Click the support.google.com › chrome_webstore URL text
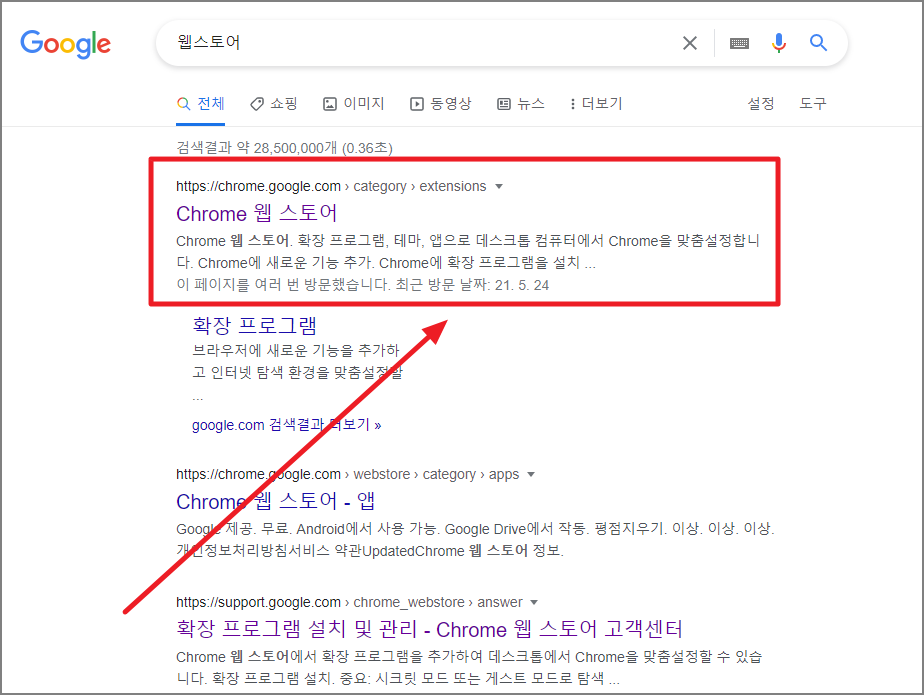The image size is (924, 695). point(349,602)
